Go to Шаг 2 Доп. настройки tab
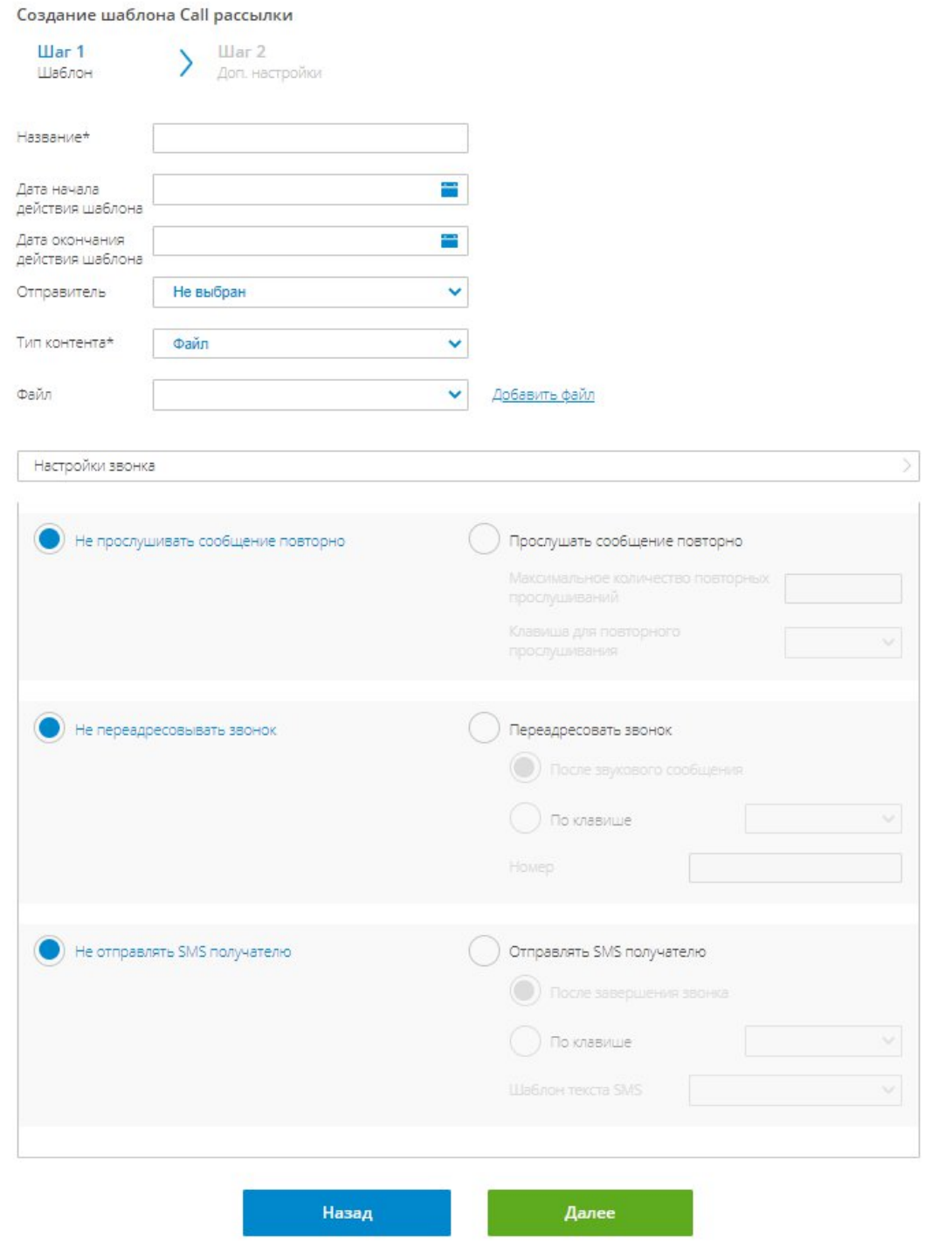Screen dimensions: 952x1251 [269, 61]
